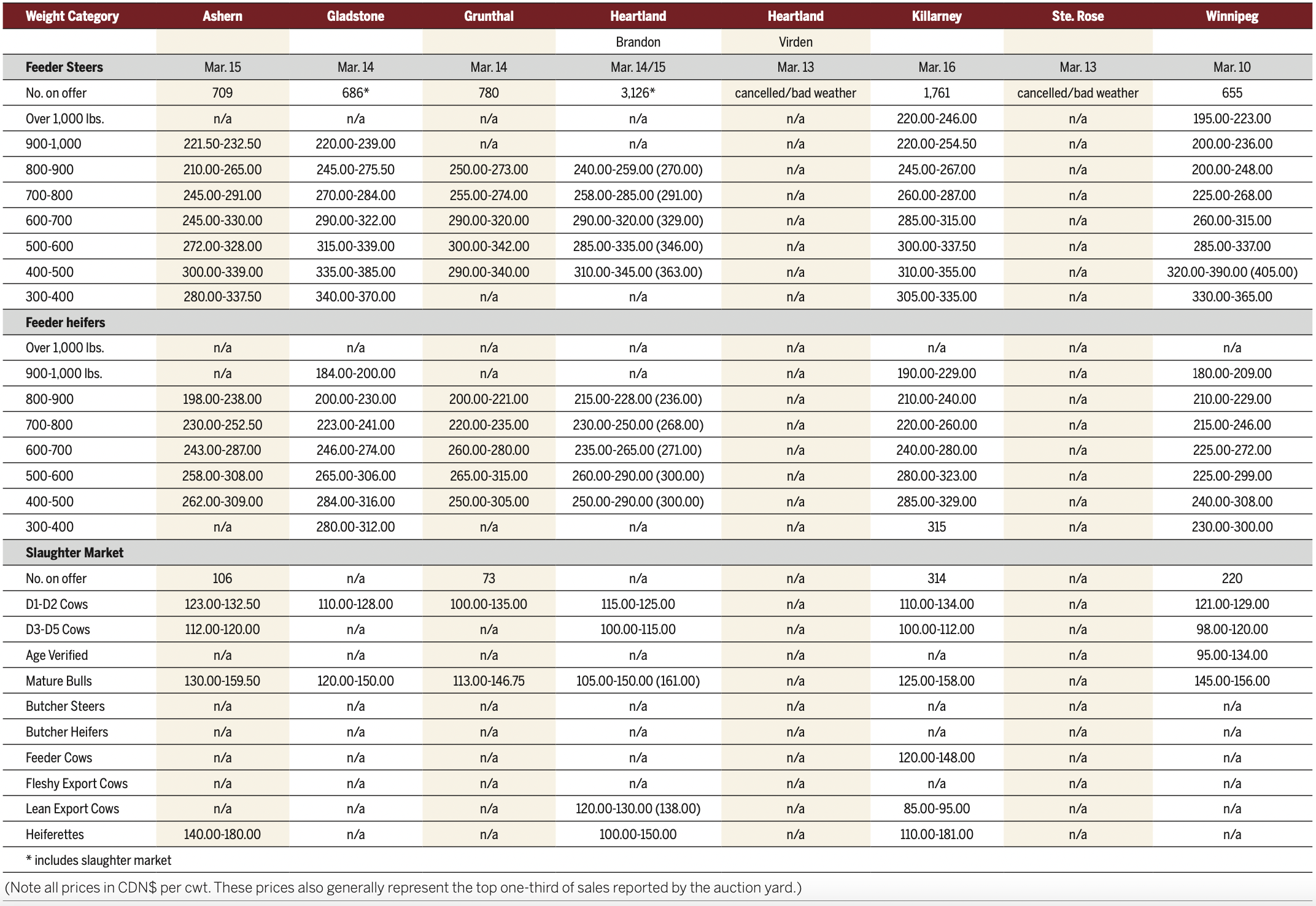Click the 240.00-259.00 (270.00) cell
Viewport: 1316px width, 906px height.
click(x=638, y=169)
